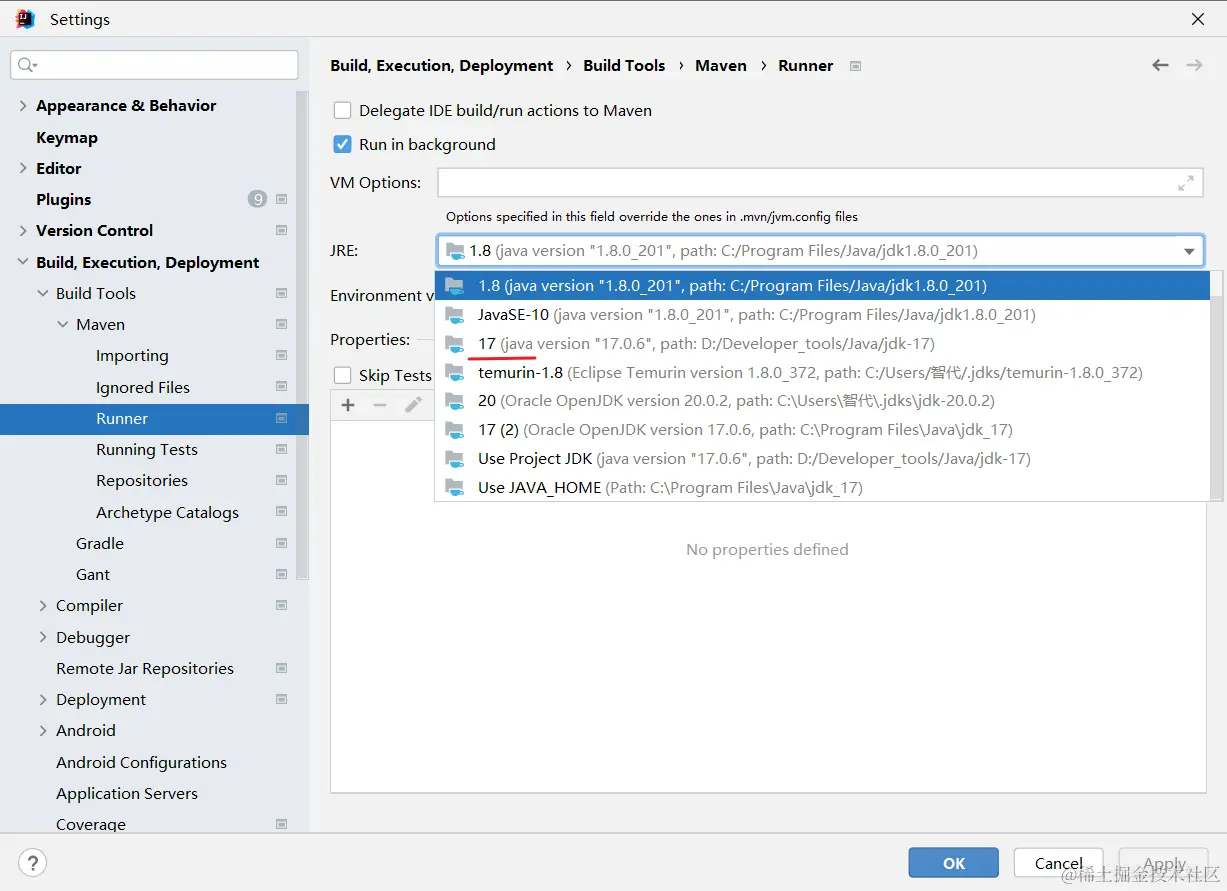Click the expand icon in VM Options field

click(1186, 183)
